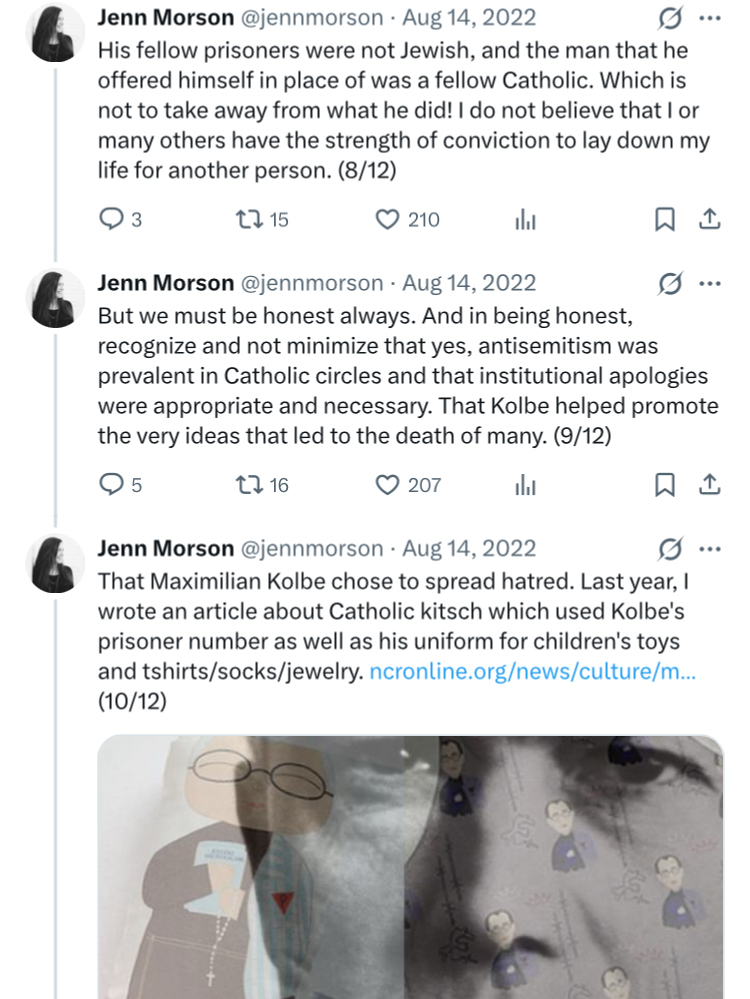
Task: Bookmark the 9/12 tweet
Action: pos(664,485)
